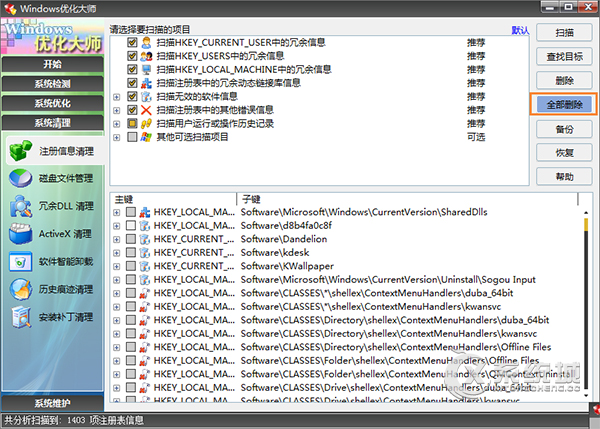The width and height of the screenshot is (600, 429).
Task: Check the Software\Dandelion result checkbox
Action: pos(131,239)
